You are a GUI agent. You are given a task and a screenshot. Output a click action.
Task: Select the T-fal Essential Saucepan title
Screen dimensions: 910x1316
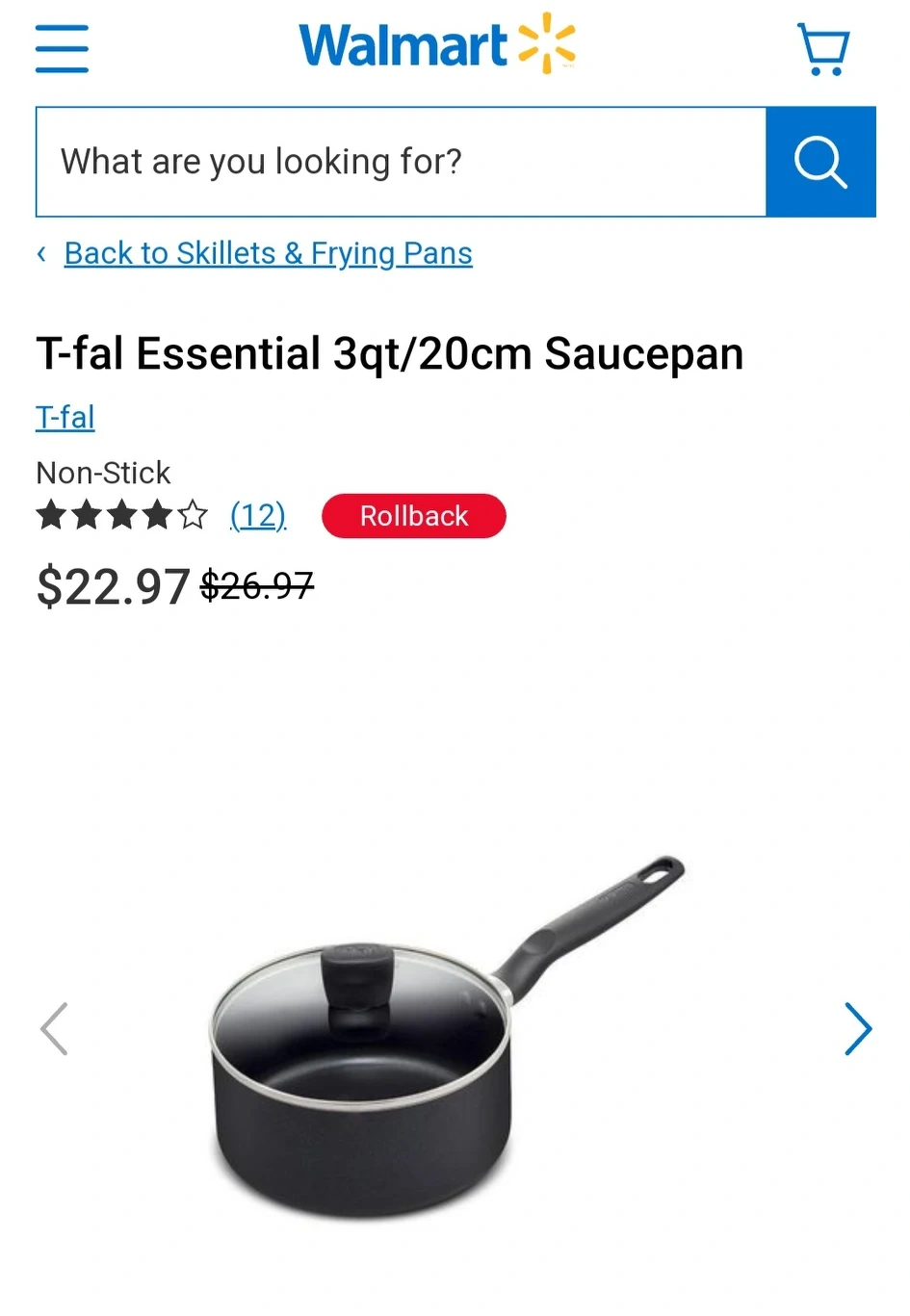coord(390,353)
